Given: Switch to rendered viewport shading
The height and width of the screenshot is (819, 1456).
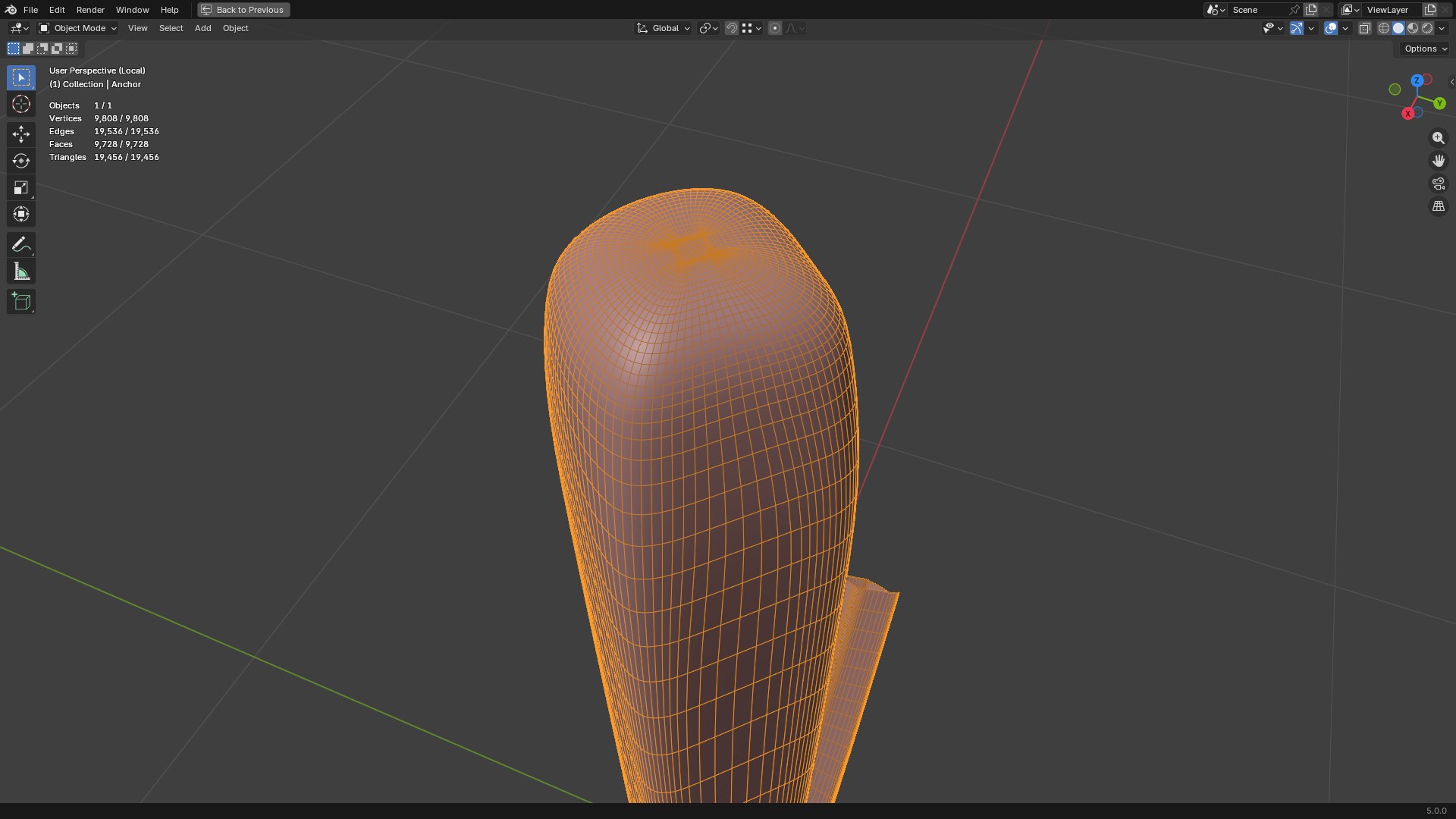Looking at the screenshot, I should [x=1427, y=28].
